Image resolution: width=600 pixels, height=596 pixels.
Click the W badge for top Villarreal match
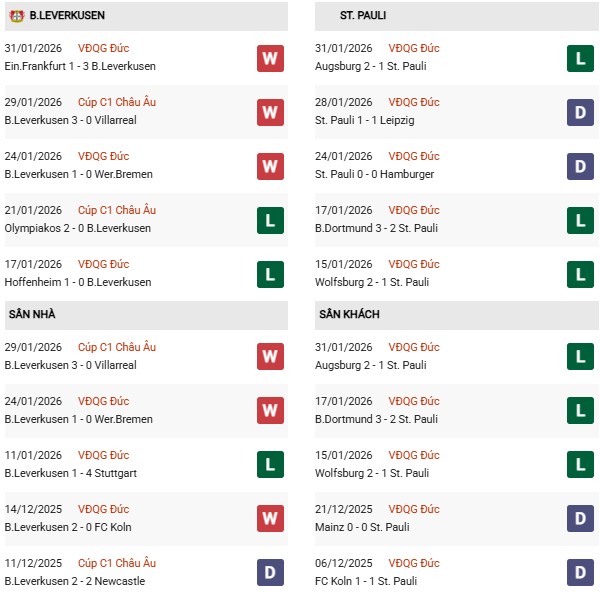(x=269, y=112)
